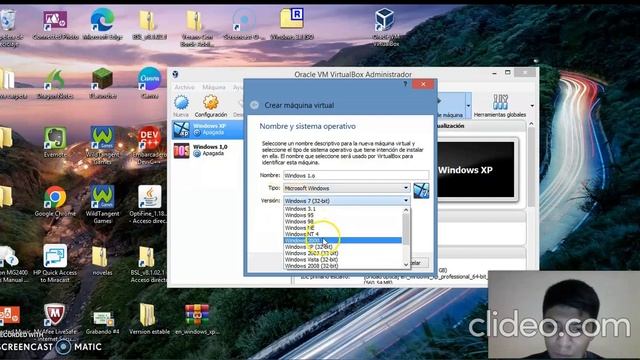
Task: Open HP Quick Access to Miracast shortcut
Action: pos(55,263)
